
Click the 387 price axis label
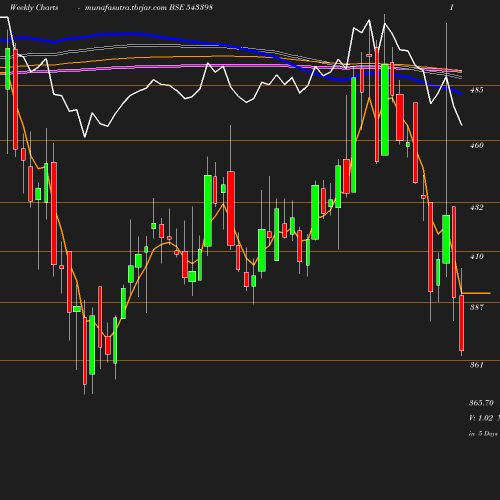point(476,307)
